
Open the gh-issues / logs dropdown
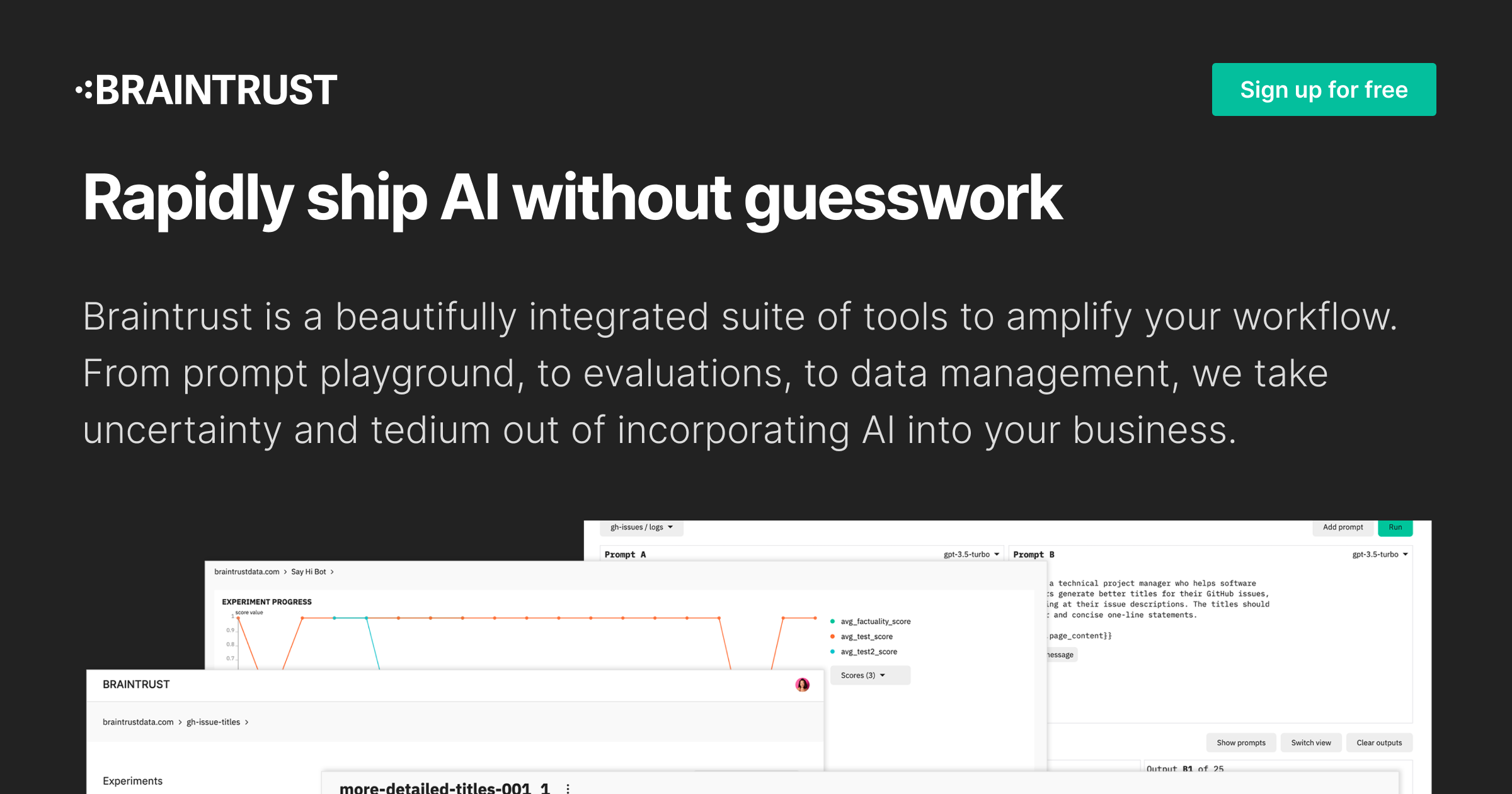[641, 527]
